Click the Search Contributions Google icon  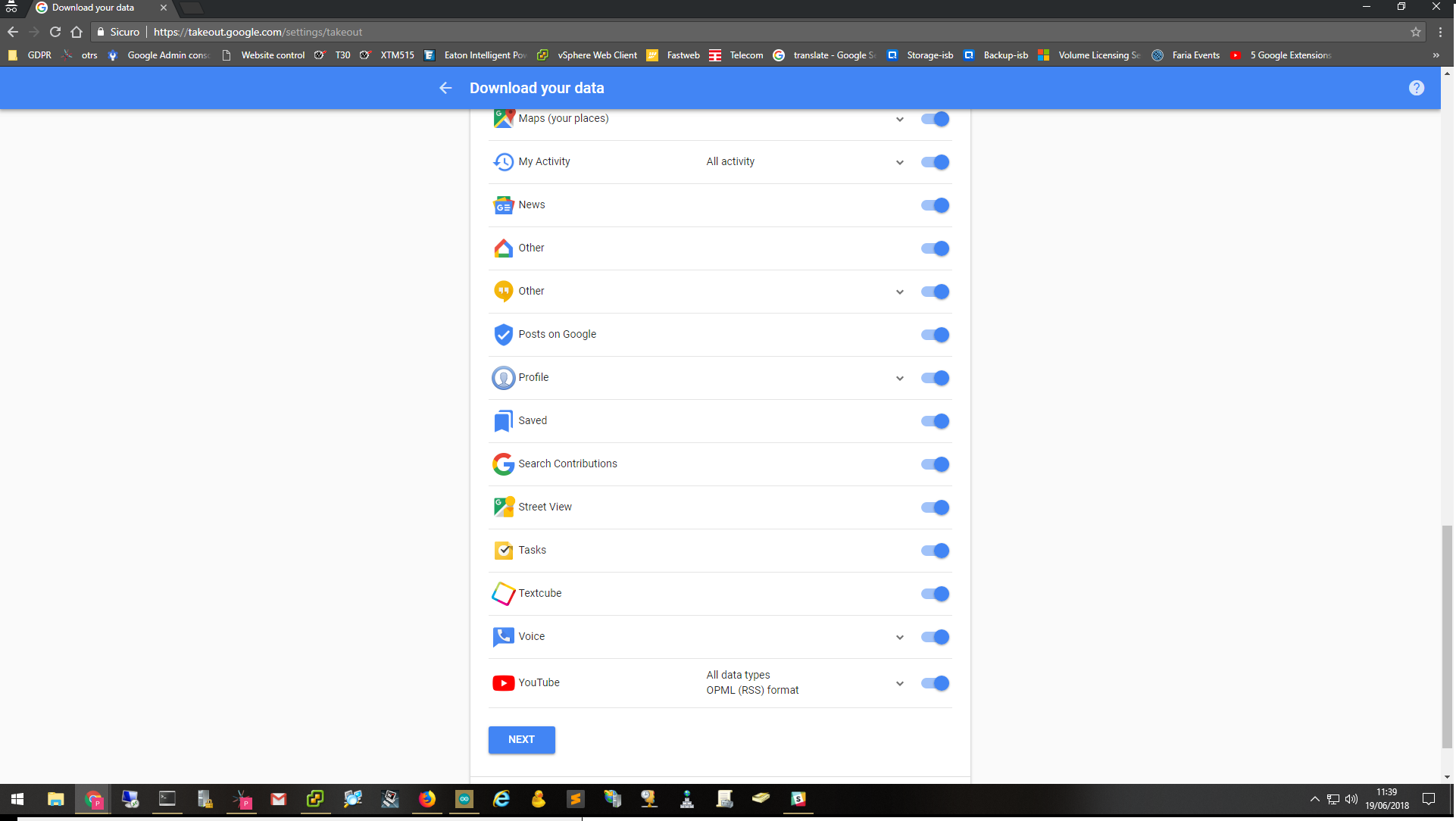(503, 464)
